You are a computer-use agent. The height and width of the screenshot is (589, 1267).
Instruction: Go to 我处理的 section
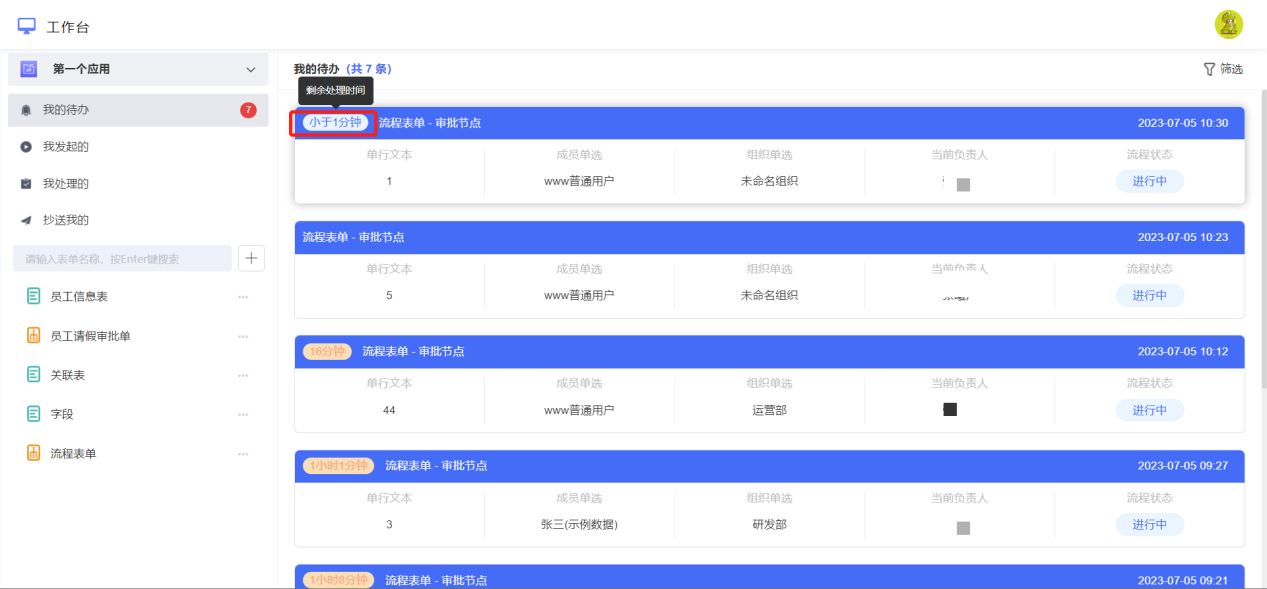click(138, 184)
